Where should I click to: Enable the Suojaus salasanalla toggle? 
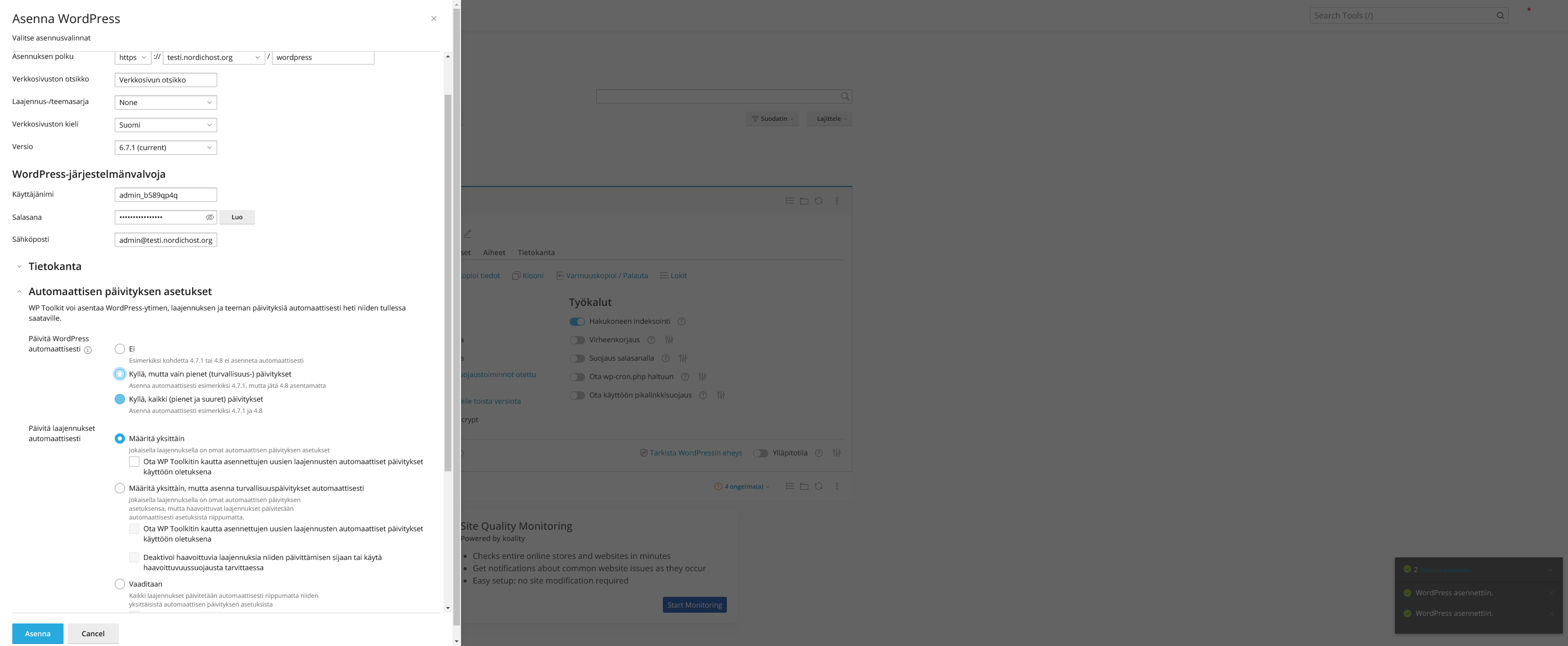click(577, 359)
